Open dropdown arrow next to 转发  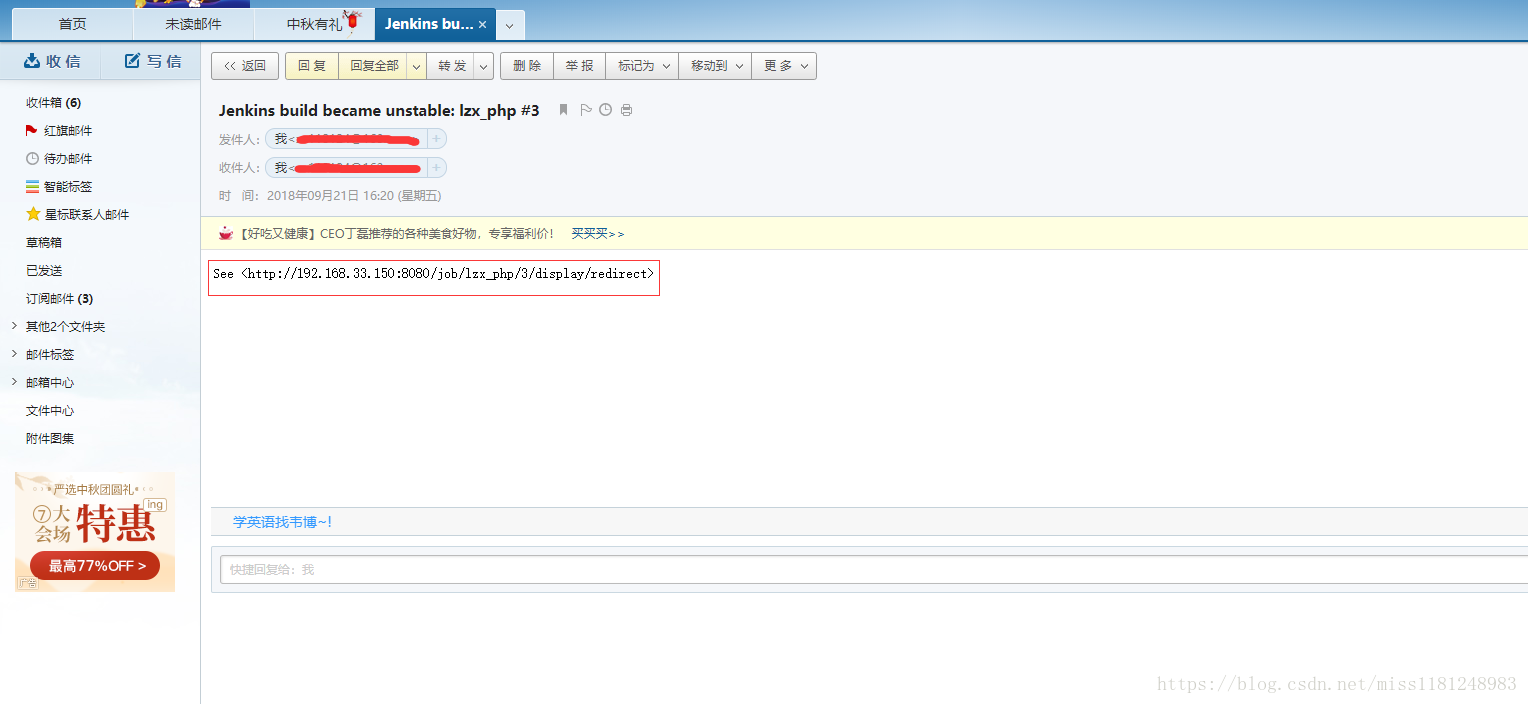[484, 66]
